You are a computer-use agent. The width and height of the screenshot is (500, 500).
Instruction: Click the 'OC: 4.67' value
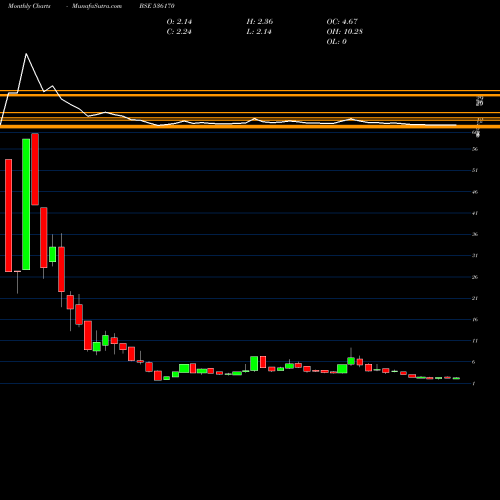click(x=342, y=21)
